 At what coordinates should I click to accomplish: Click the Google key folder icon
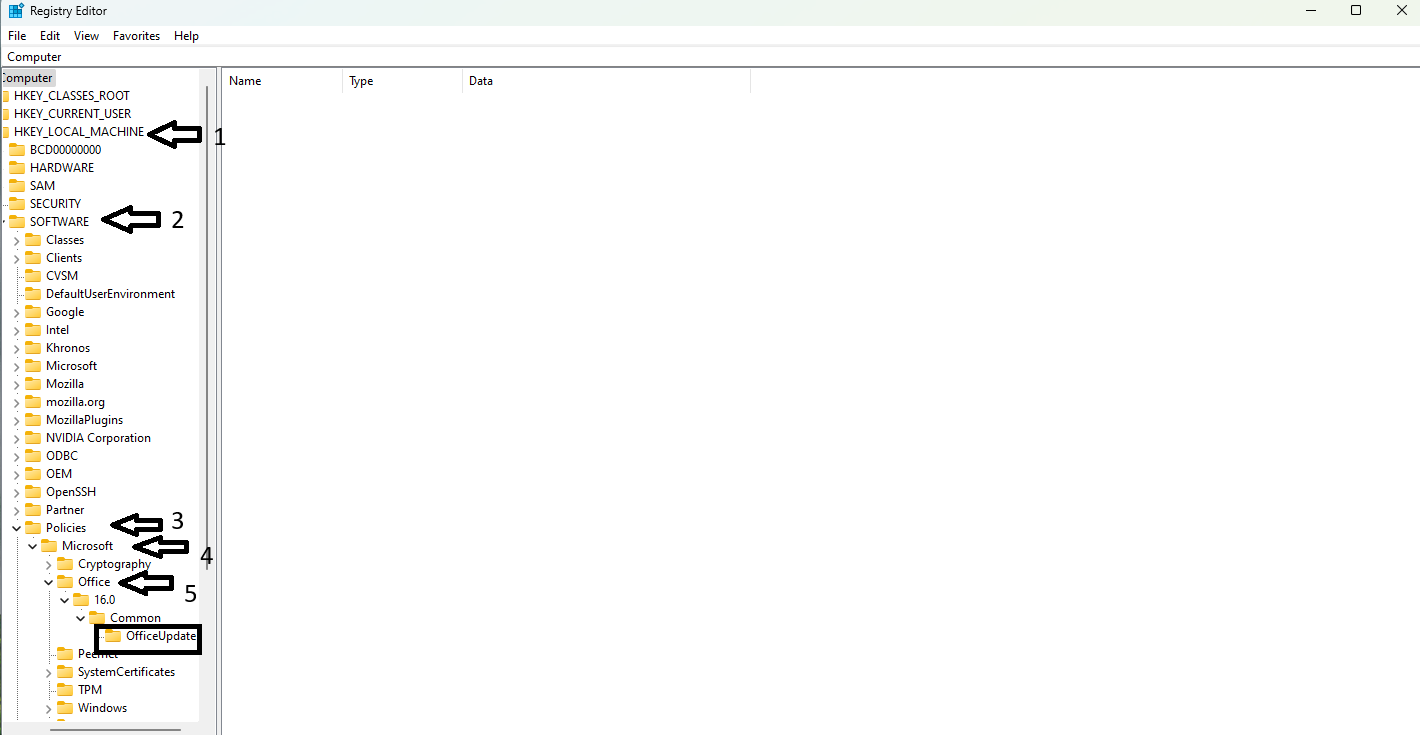tap(33, 312)
